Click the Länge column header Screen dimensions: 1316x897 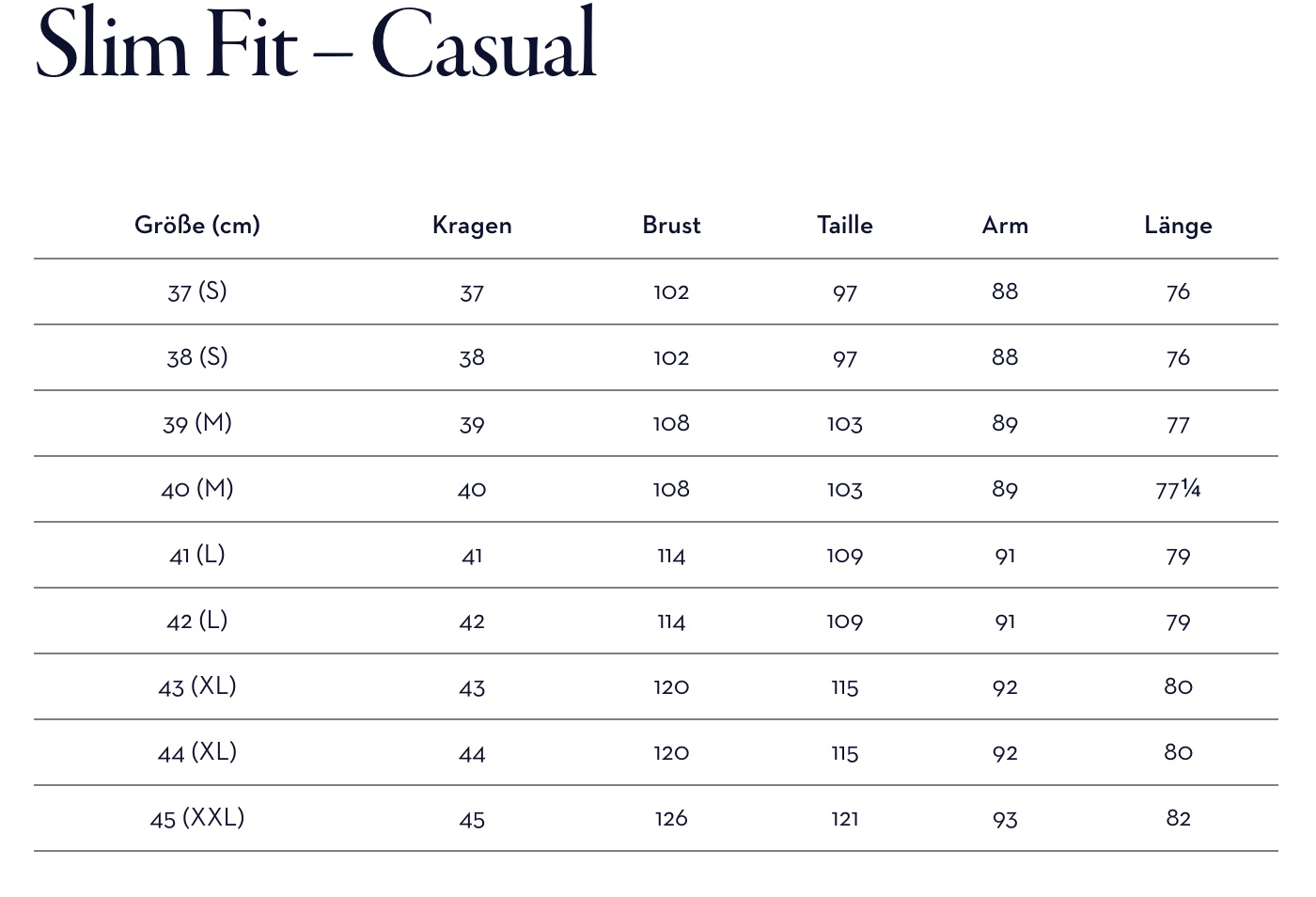coord(1178,226)
